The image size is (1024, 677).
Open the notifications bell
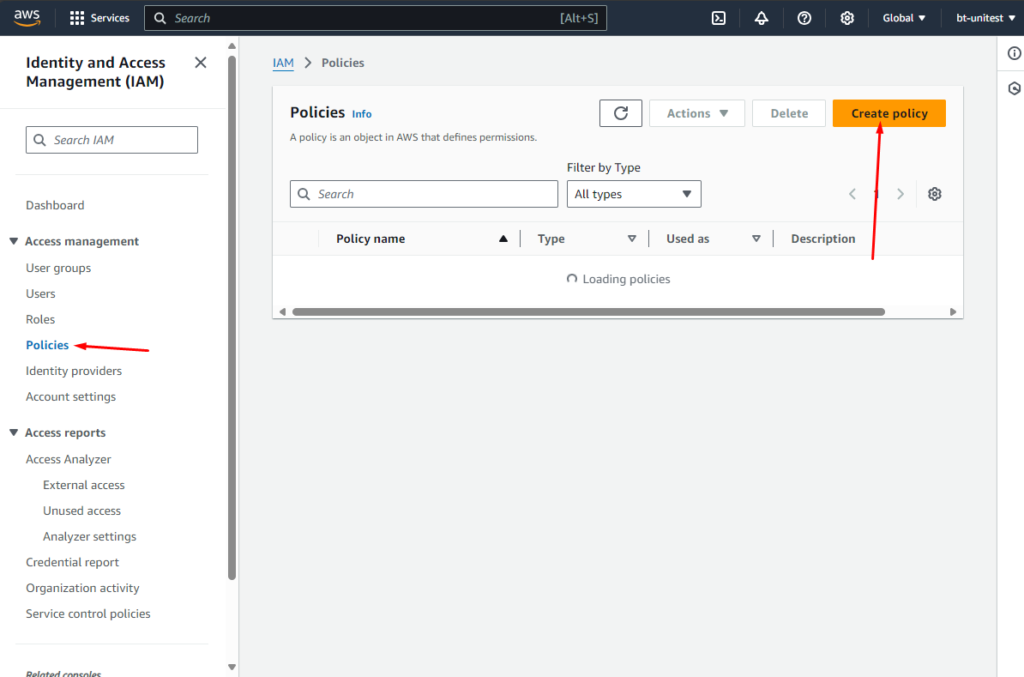click(x=761, y=18)
